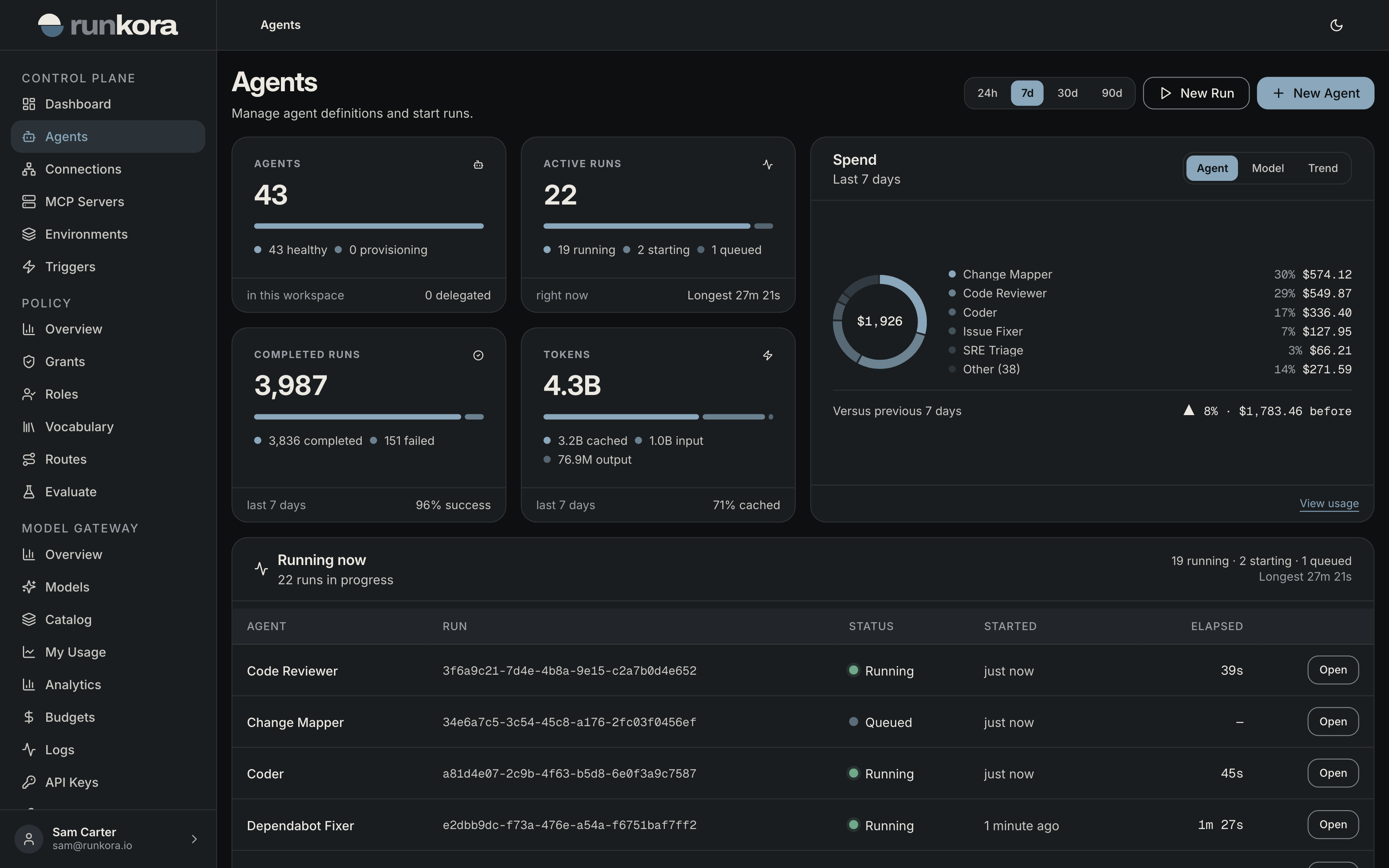Click the runkora logo

[x=108, y=25]
